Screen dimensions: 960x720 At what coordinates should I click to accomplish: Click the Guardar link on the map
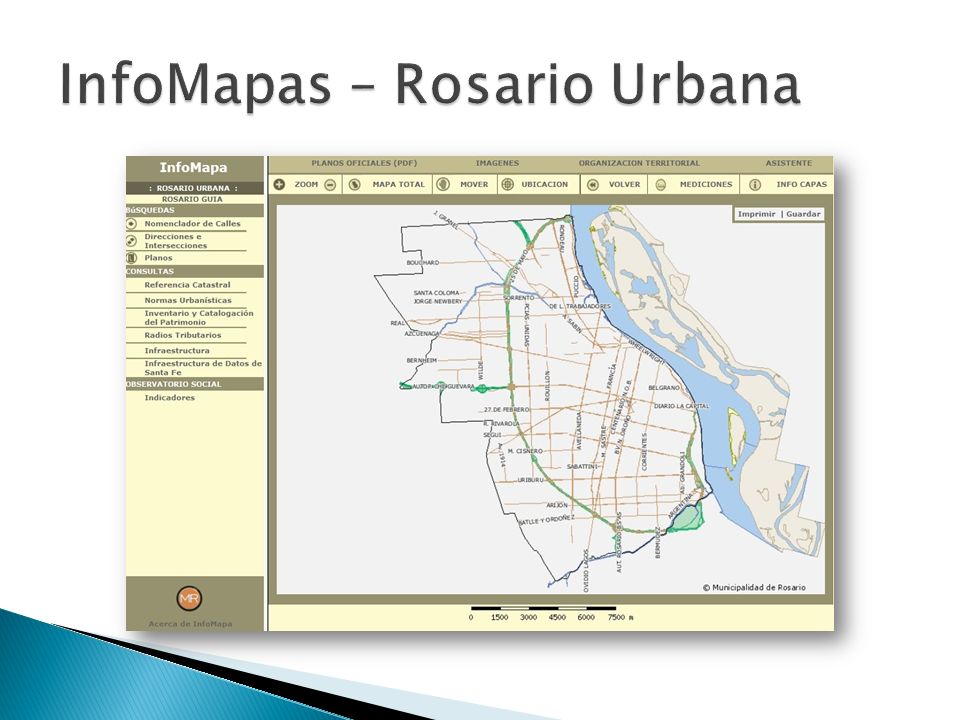click(x=803, y=214)
